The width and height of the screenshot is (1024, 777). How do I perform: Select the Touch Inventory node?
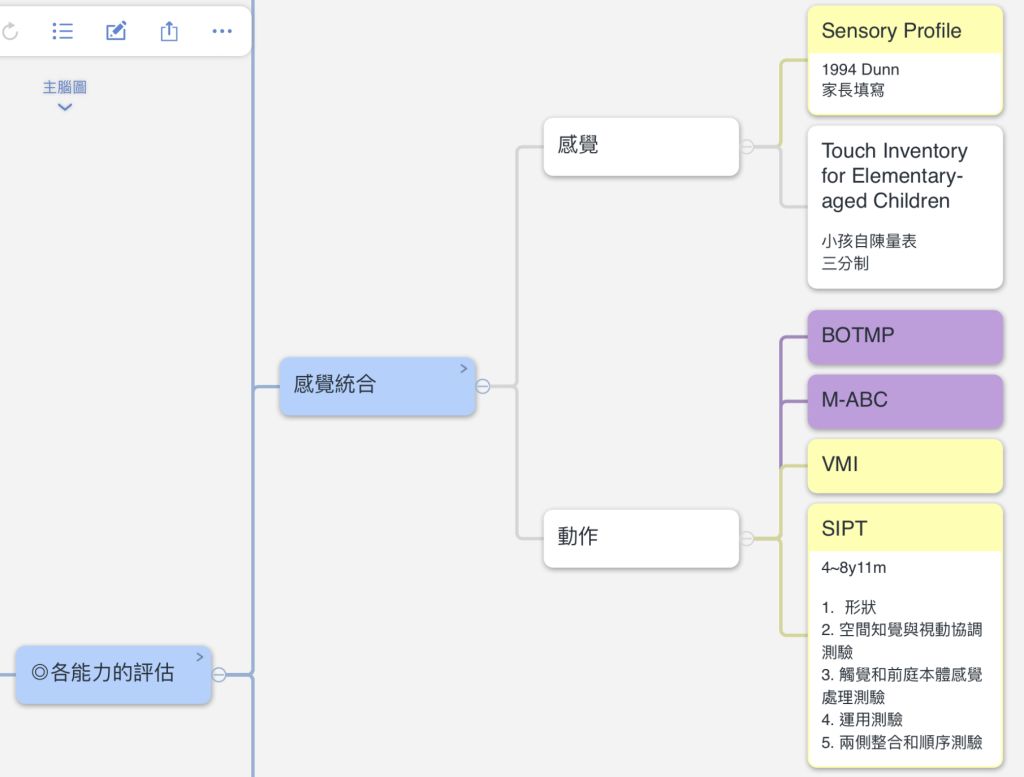pos(904,176)
